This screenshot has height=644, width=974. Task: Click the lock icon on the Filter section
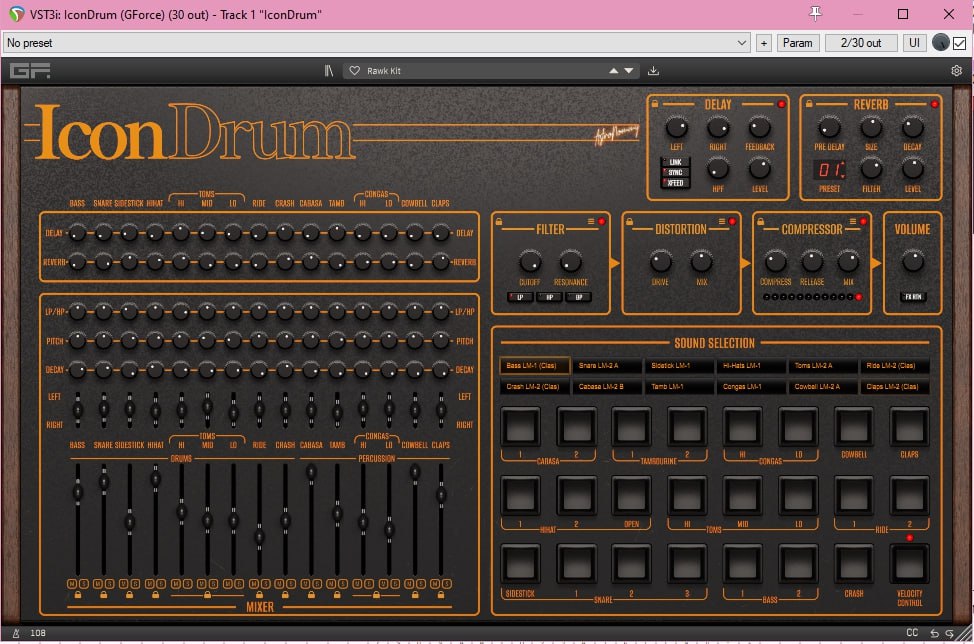tap(499, 221)
